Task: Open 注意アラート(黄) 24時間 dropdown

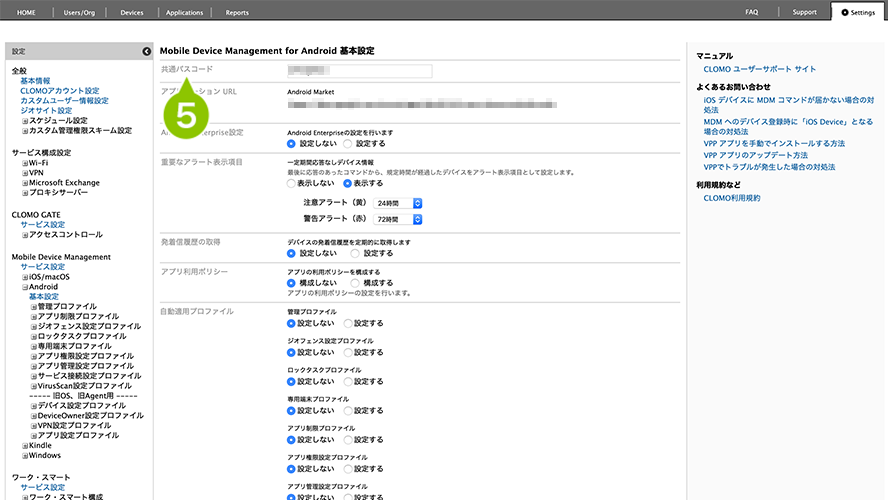Action: point(397,203)
